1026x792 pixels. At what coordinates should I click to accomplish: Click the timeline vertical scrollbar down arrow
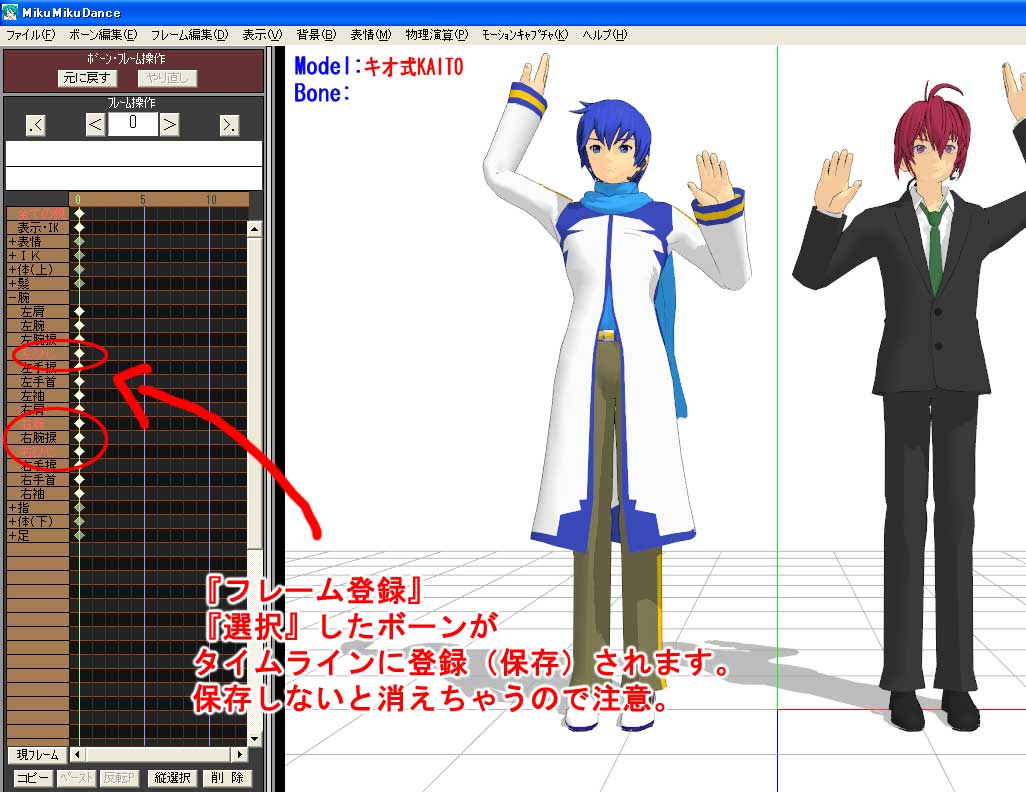tap(255, 739)
